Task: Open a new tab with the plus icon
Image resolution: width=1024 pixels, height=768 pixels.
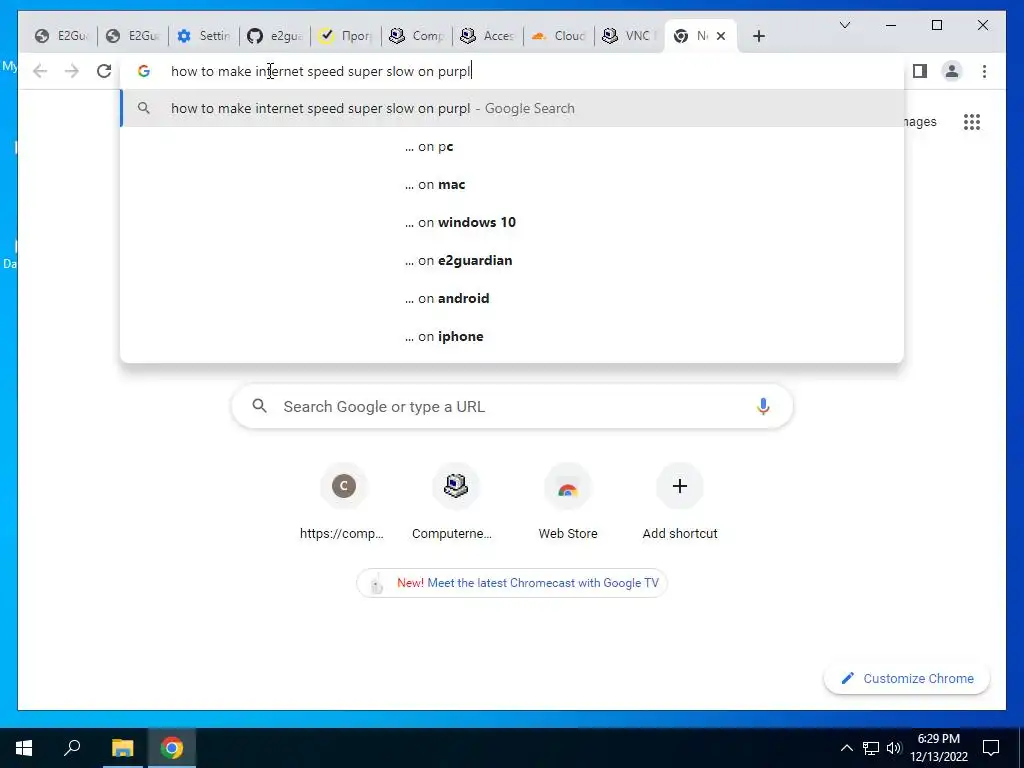Action: click(x=758, y=36)
